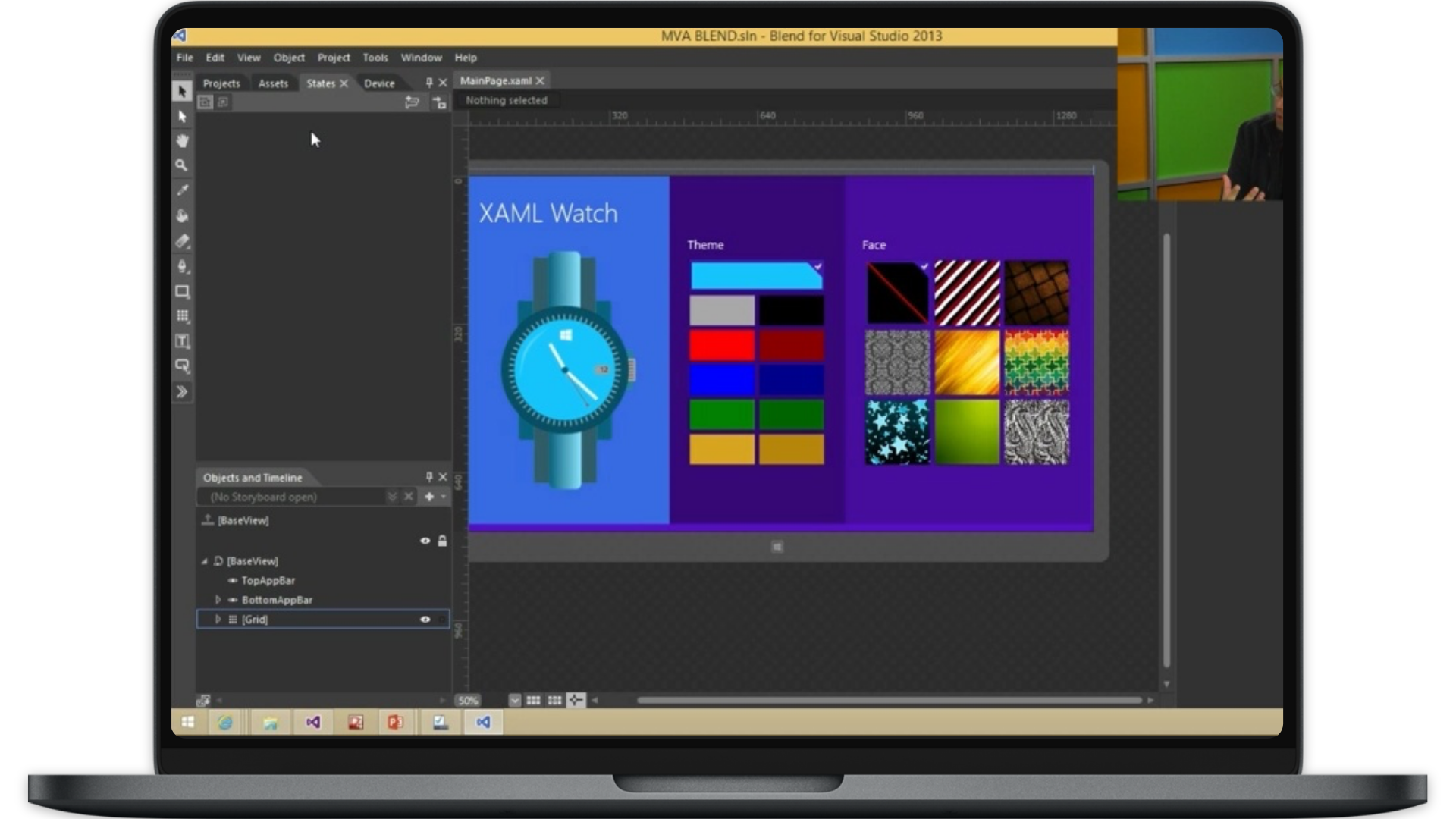The width and height of the screenshot is (1456, 819).
Task: Switch to the Assets tab
Action: coord(273,83)
